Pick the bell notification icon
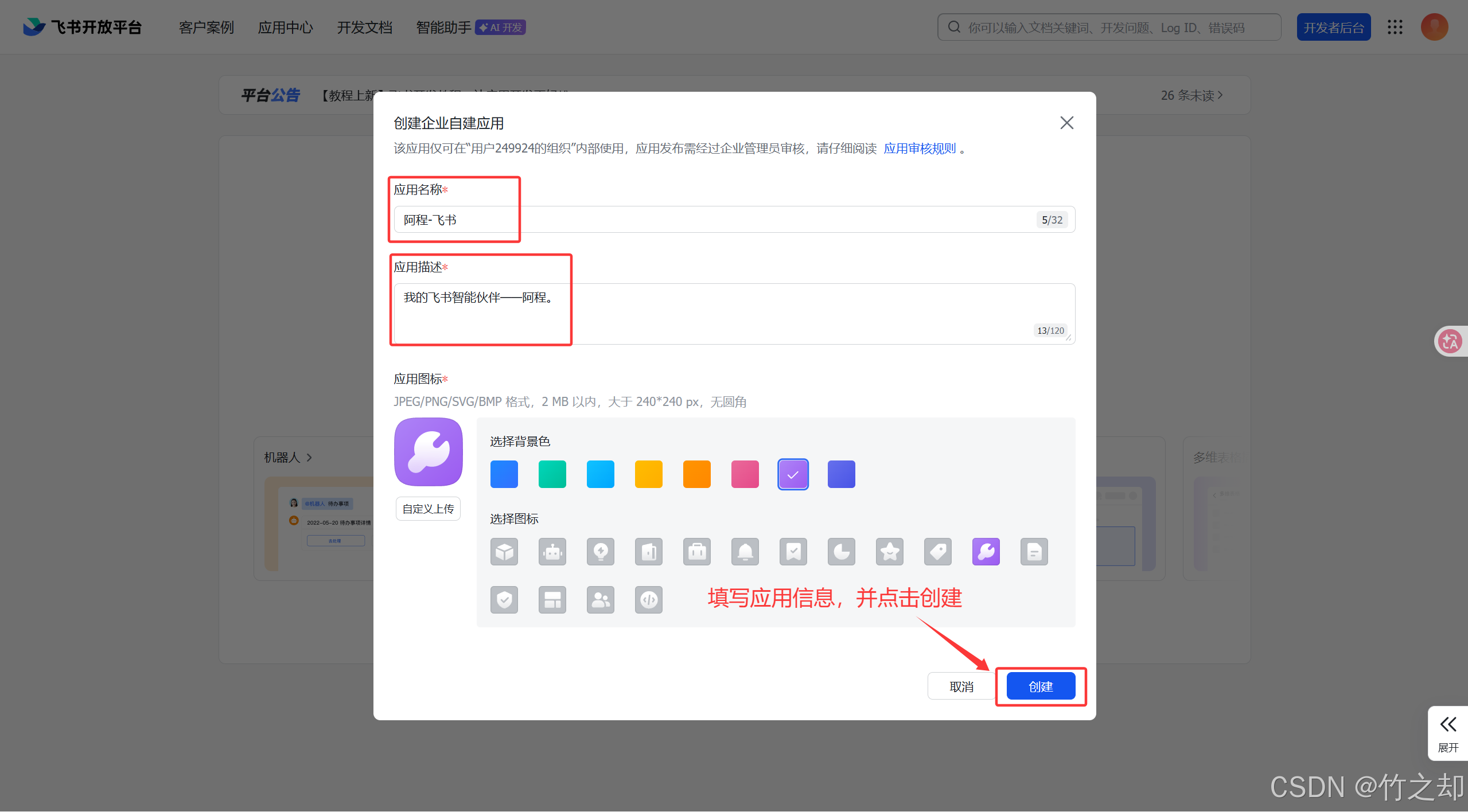This screenshot has width=1468, height=812. [745, 552]
